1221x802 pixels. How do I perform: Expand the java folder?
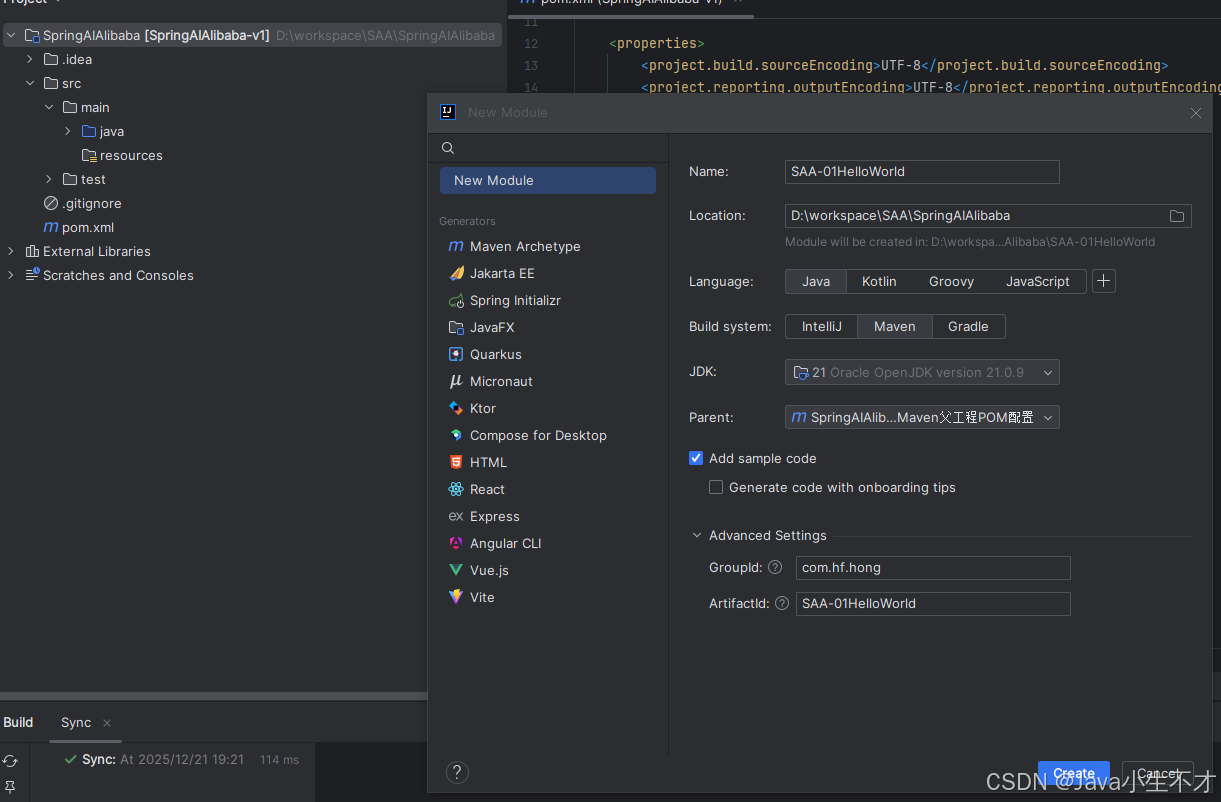(x=68, y=131)
